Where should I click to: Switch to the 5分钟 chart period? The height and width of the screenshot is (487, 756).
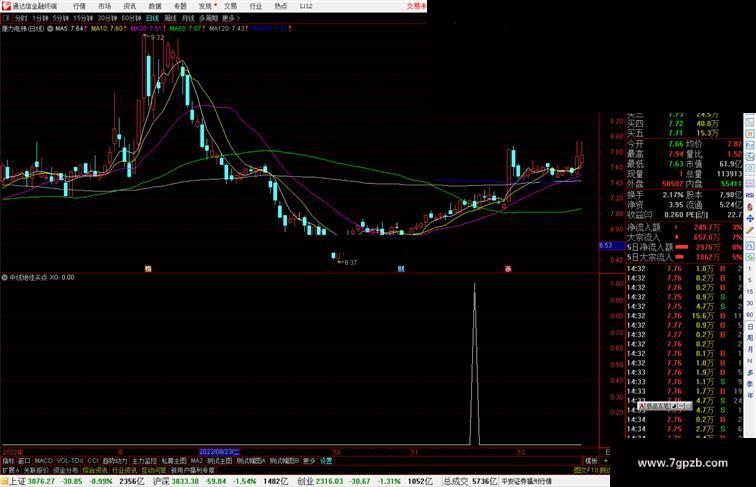tap(61, 18)
